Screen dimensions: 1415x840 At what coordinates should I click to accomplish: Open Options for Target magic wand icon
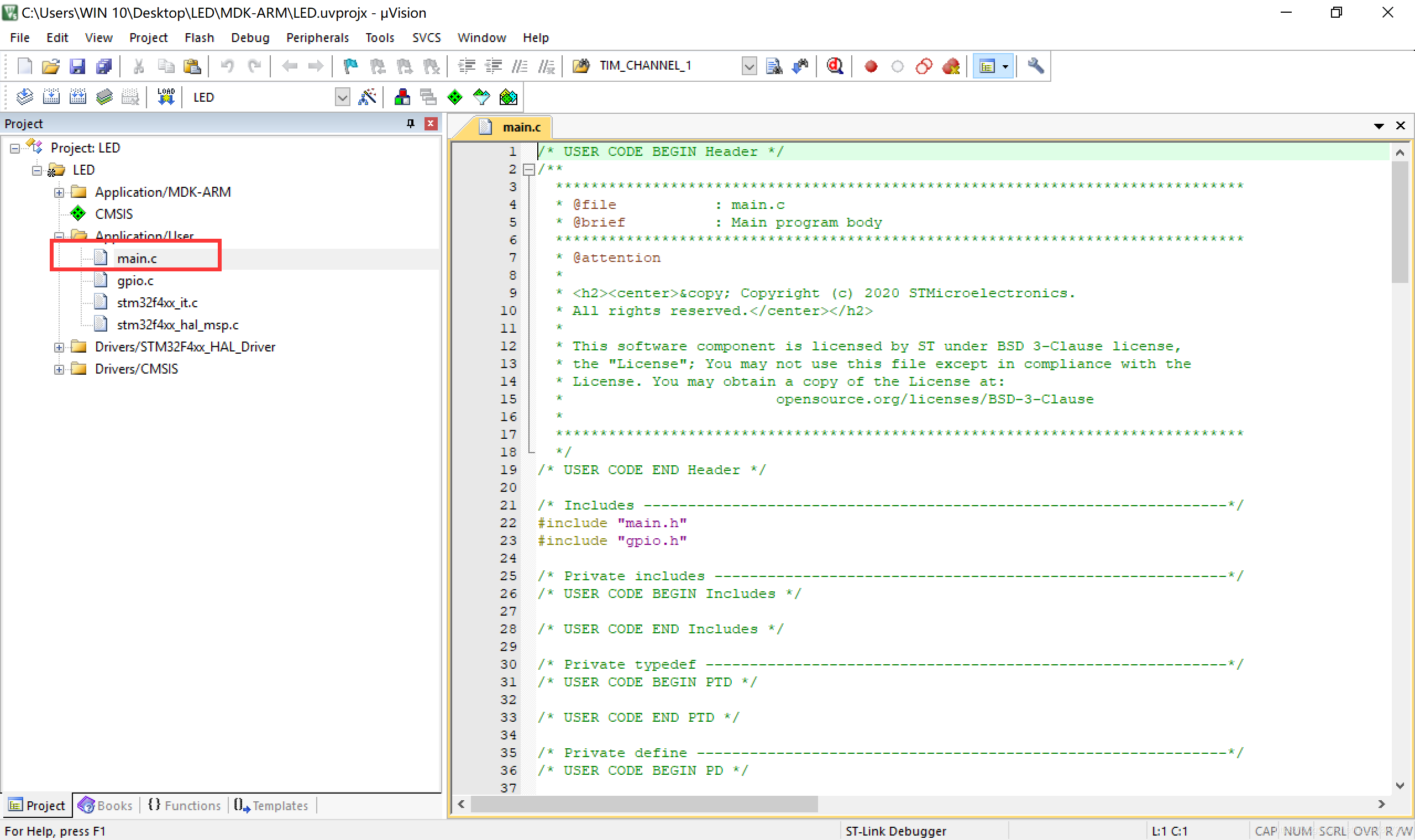tap(368, 97)
